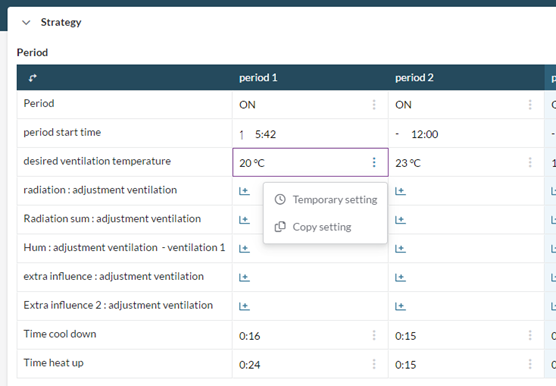Click 'radiation : adjustment ventilation' row label
Viewport: 556px width, 386px height.
pyautogui.click(x=100, y=190)
